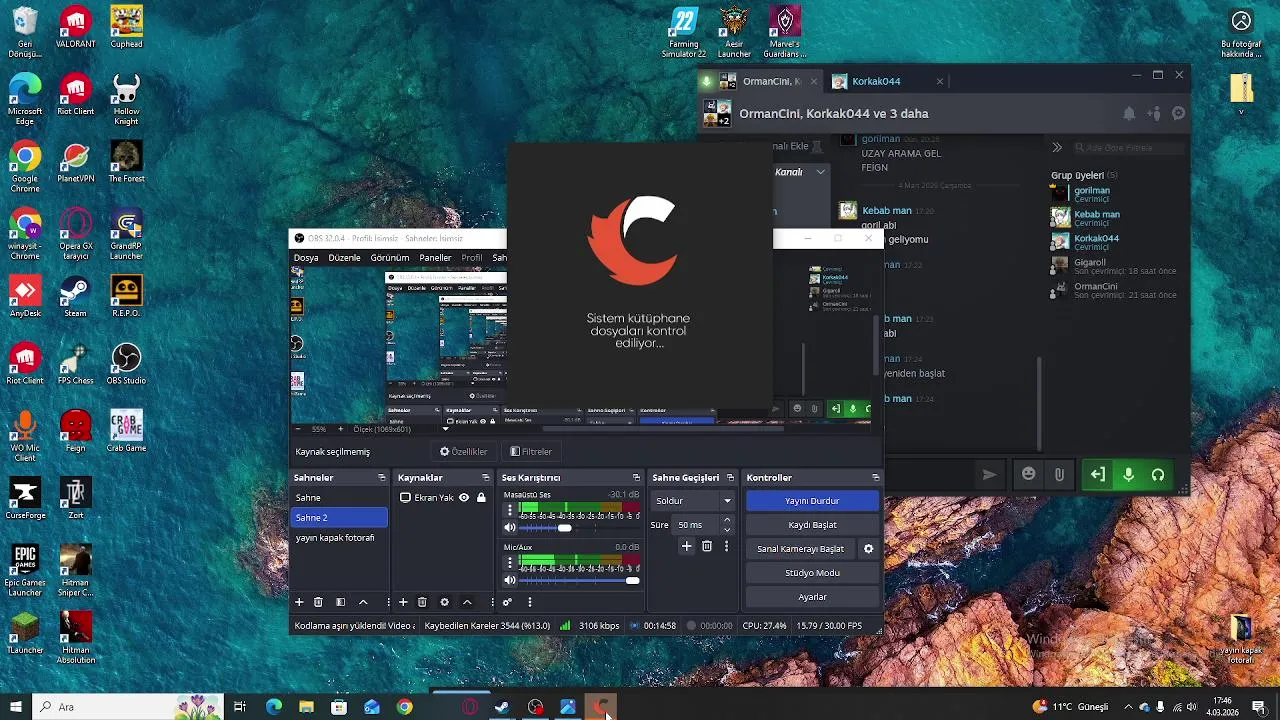Open OBS Studio desktop shortcut
Image resolution: width=1280 pixels, height=720 pixels.
(126, 363)
